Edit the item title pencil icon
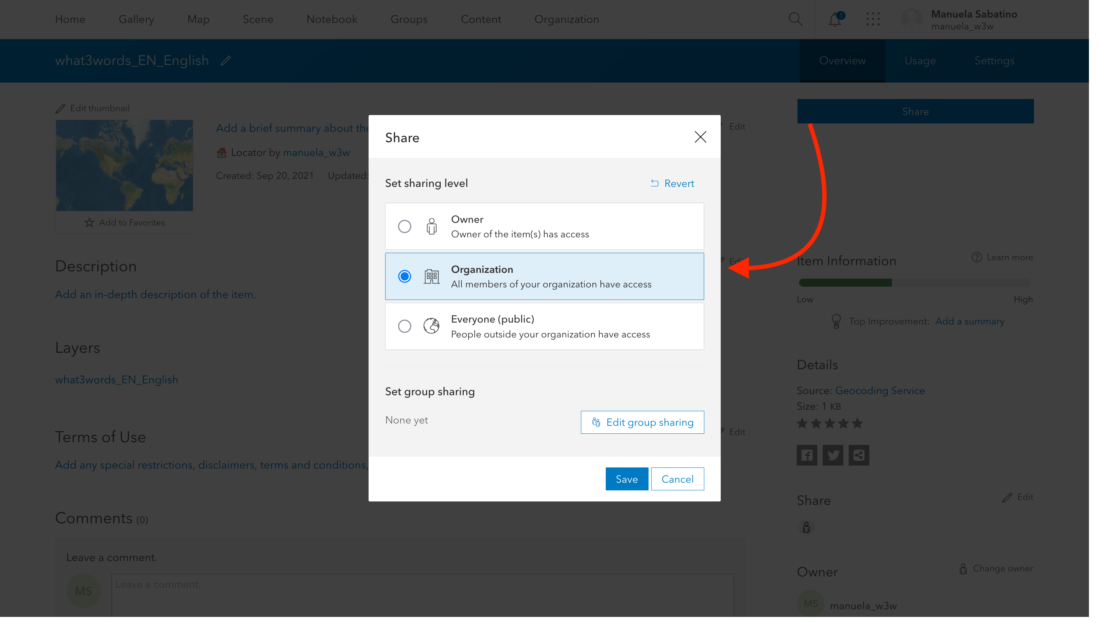 [227, 61]
